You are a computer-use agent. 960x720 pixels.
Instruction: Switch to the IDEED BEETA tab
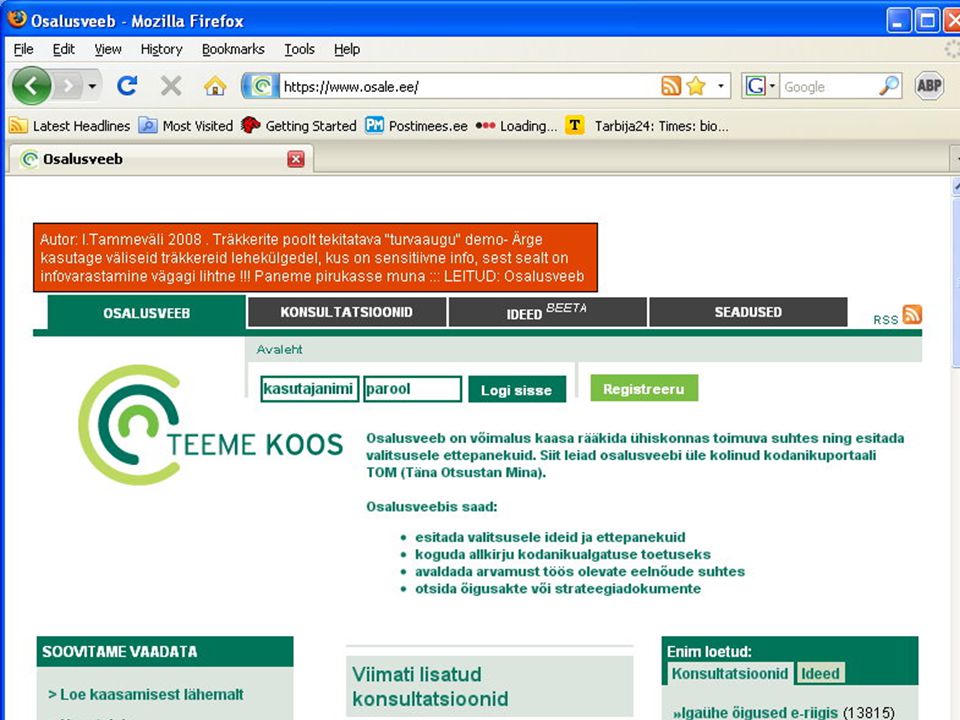(547, 312)
